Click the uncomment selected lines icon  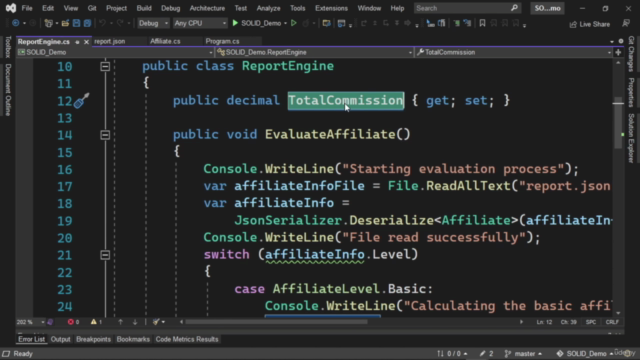tap(467, 23)
